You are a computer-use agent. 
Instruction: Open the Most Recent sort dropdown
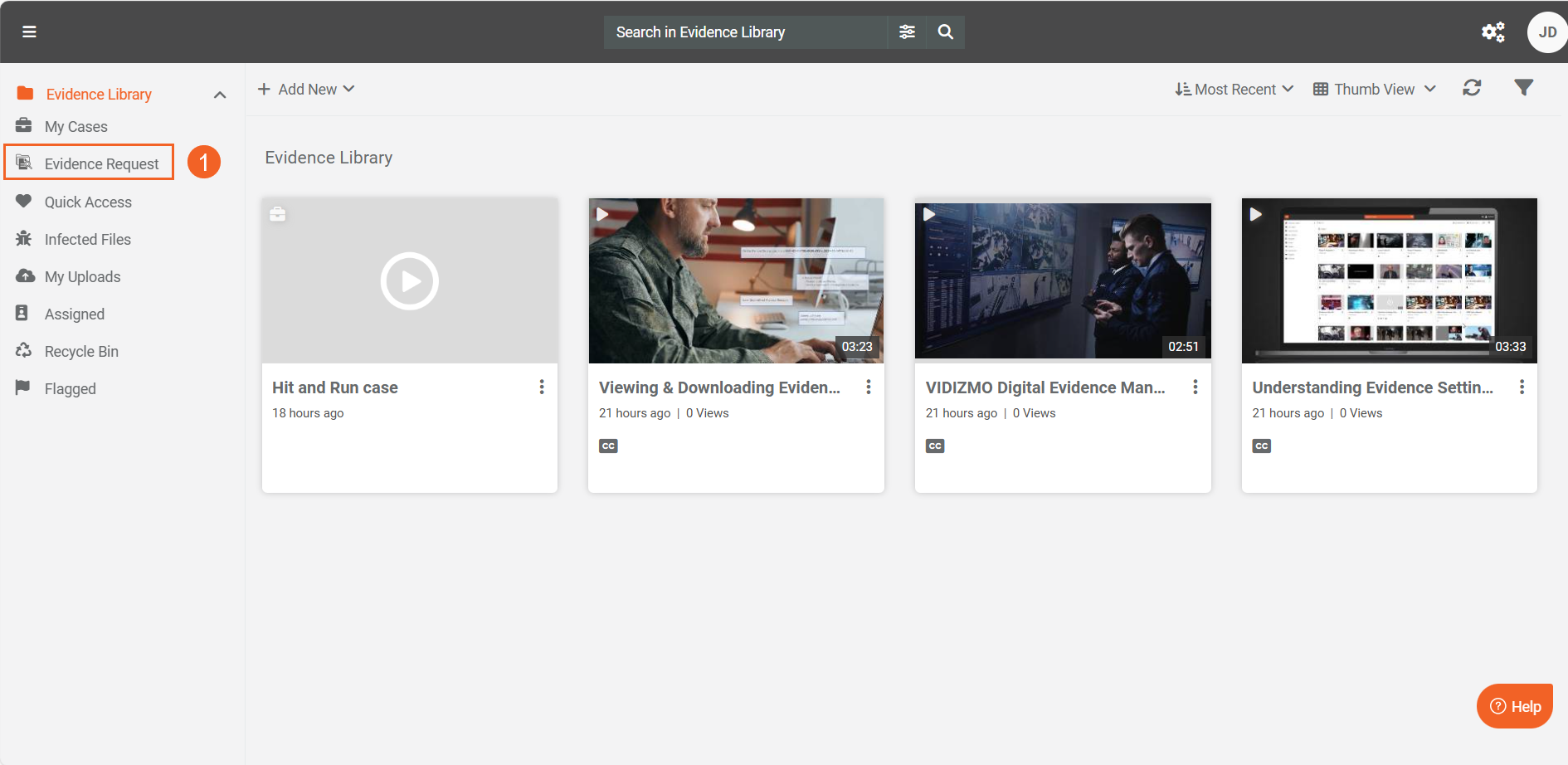pyautogui.click(x=1234, y=89)
